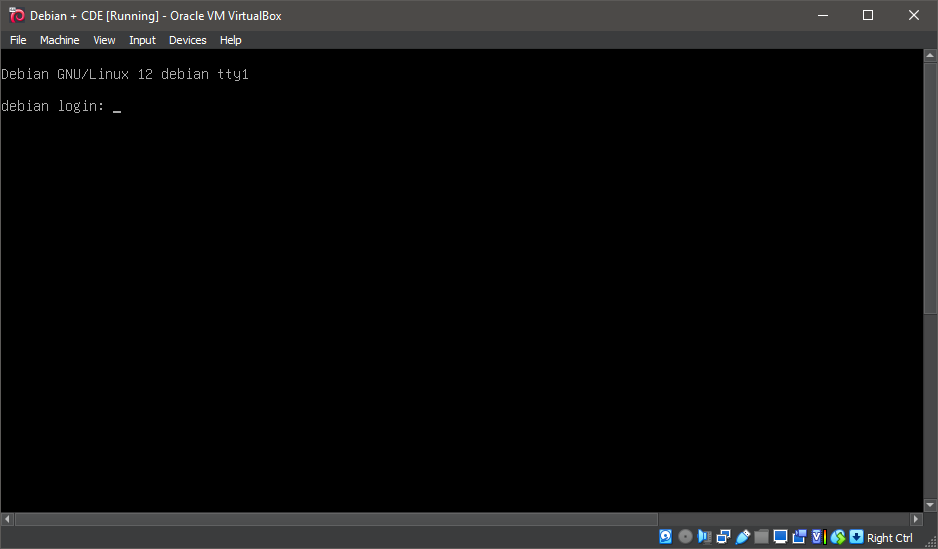The width and height of the screenshot is (938, 549).
Task: Click the CPU virtualization status icon
Action: (817, 537)
